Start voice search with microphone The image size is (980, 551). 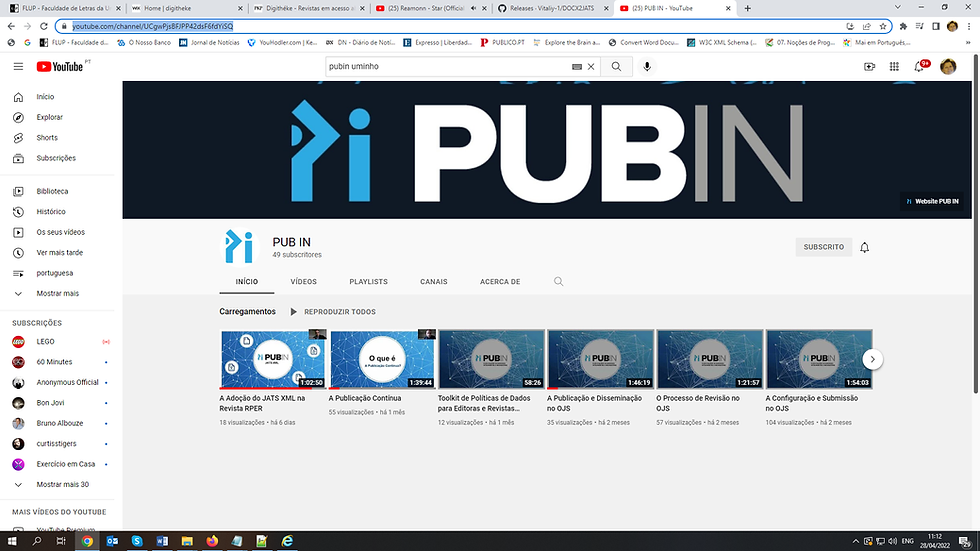point(647,66)
